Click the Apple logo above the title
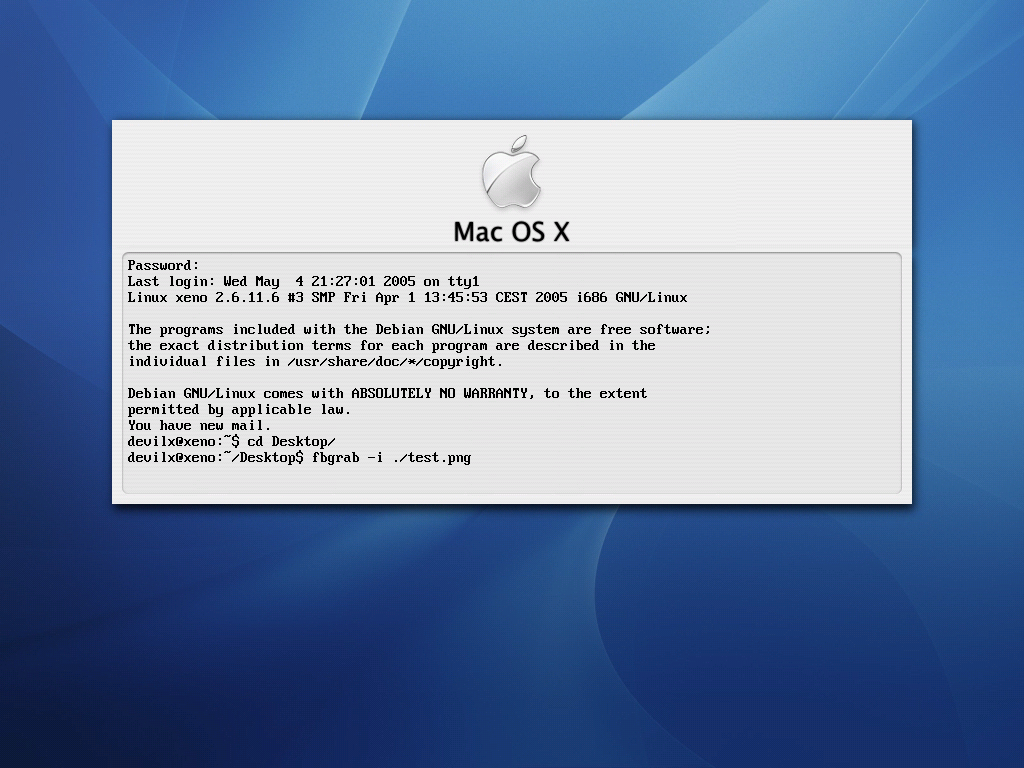Image resolution: width=1024 pixels, height=768 pixels. [511, 172]
